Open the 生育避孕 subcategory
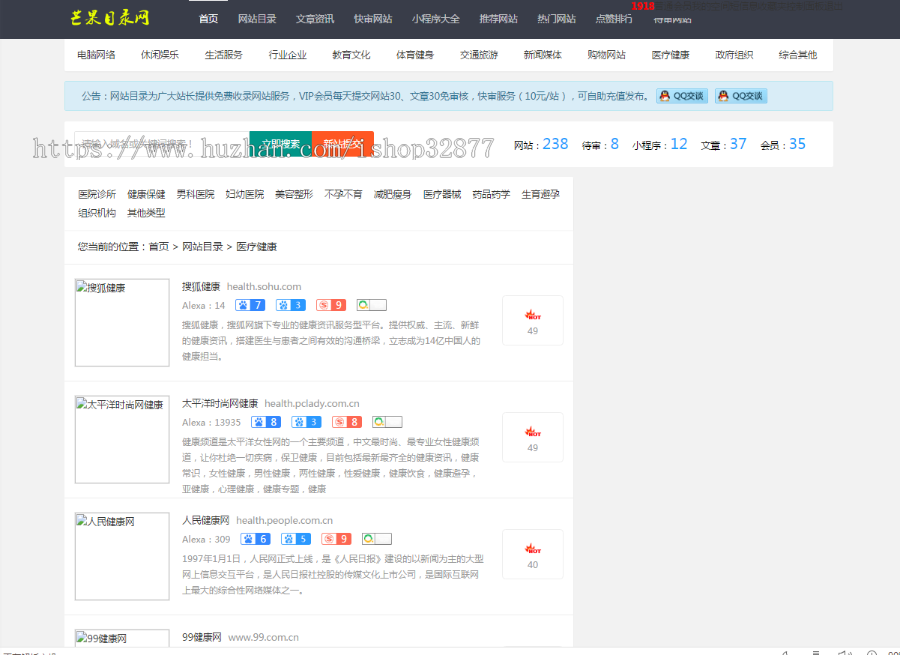Screen dimensions: 900x655 [540, 195]
